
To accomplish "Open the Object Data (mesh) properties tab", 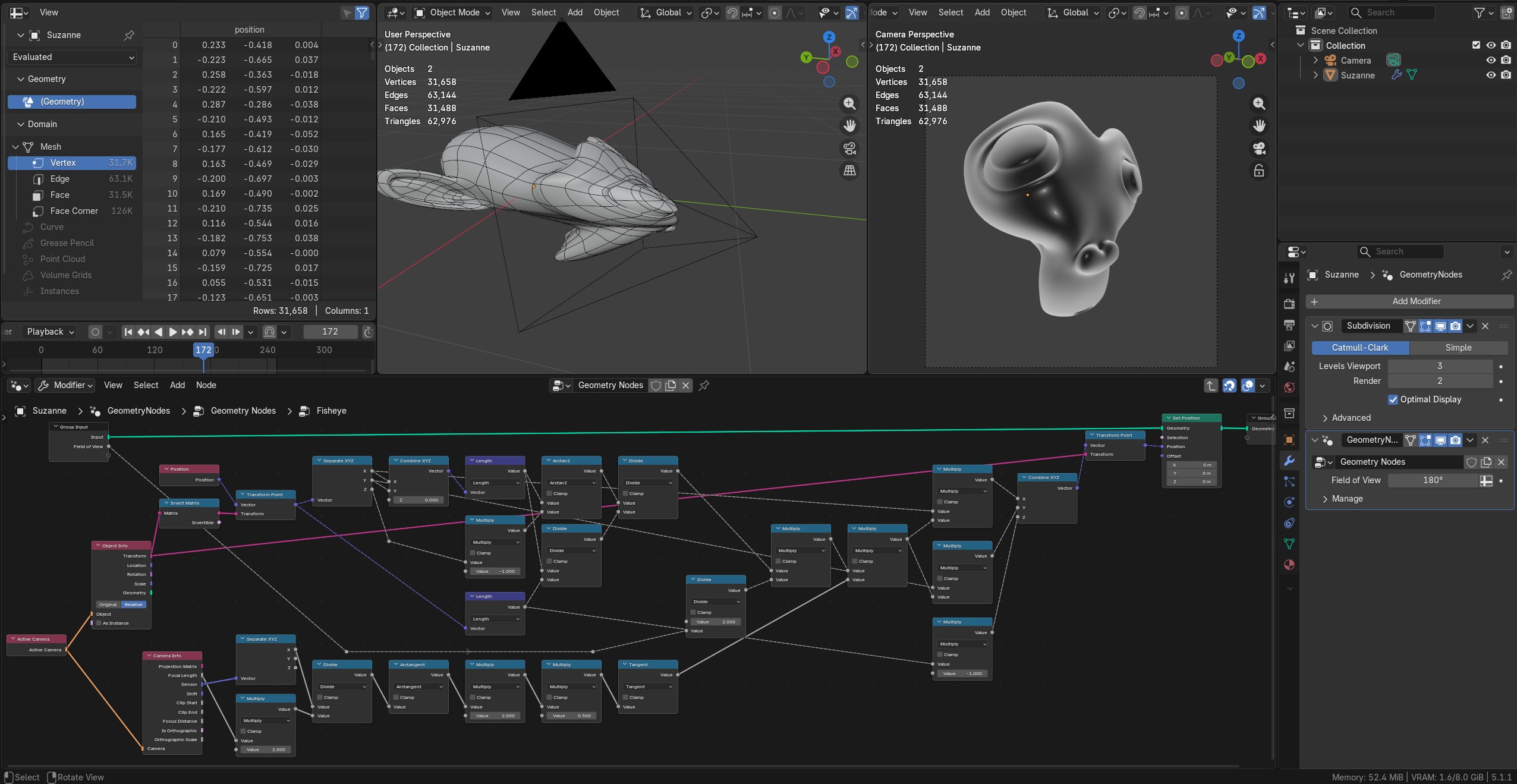I will point(1289,544).
